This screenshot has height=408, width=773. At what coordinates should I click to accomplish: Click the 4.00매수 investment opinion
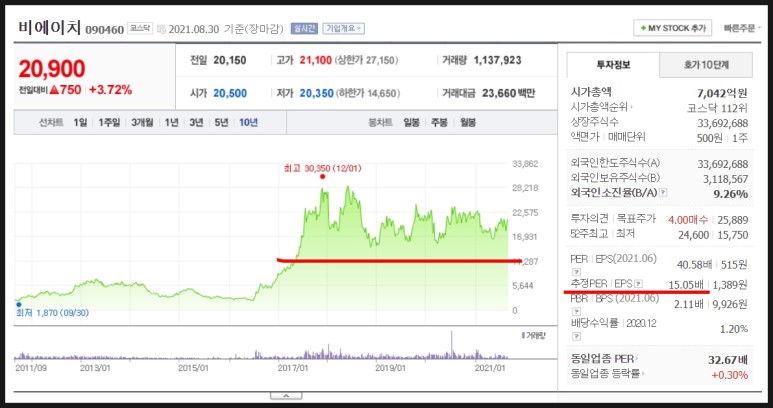[688, 220]
